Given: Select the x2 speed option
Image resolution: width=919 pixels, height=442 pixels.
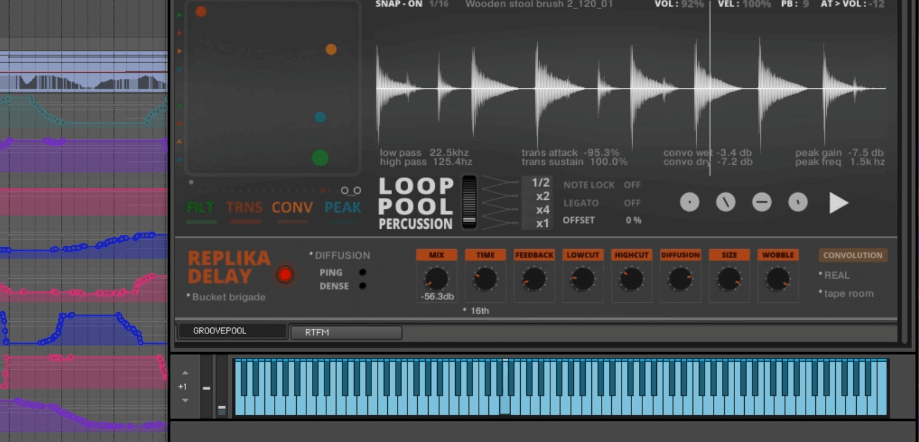Looking at the screenshot, I should click(542, 196).
